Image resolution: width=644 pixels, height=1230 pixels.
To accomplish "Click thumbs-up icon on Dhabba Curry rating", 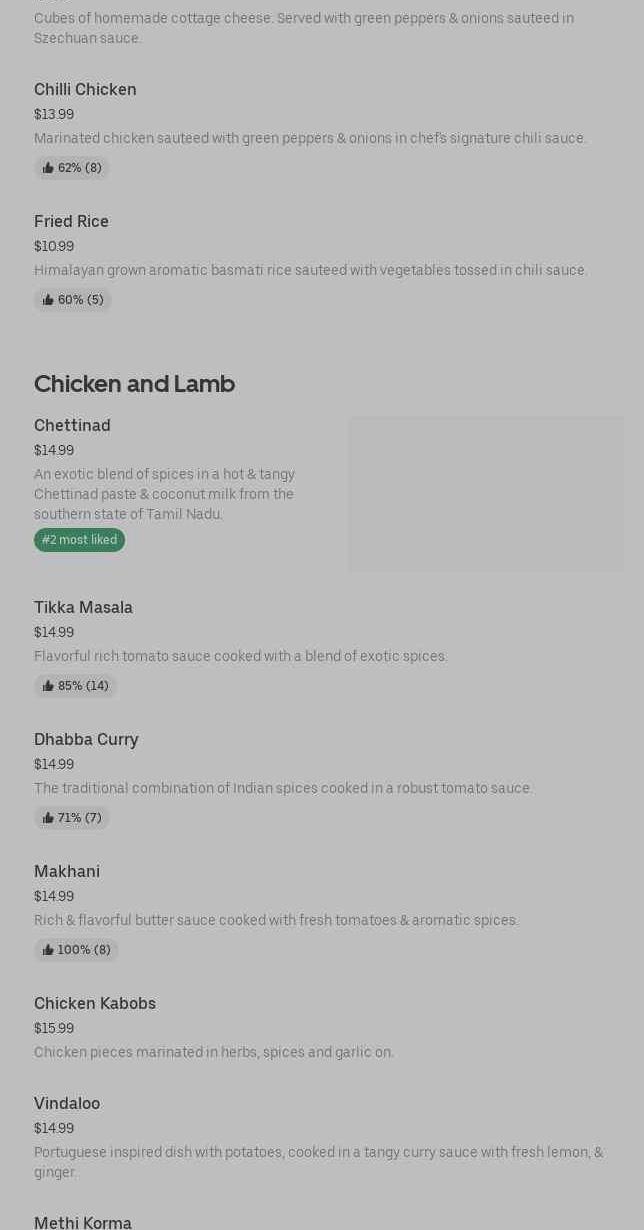I will tap(48, 818).
